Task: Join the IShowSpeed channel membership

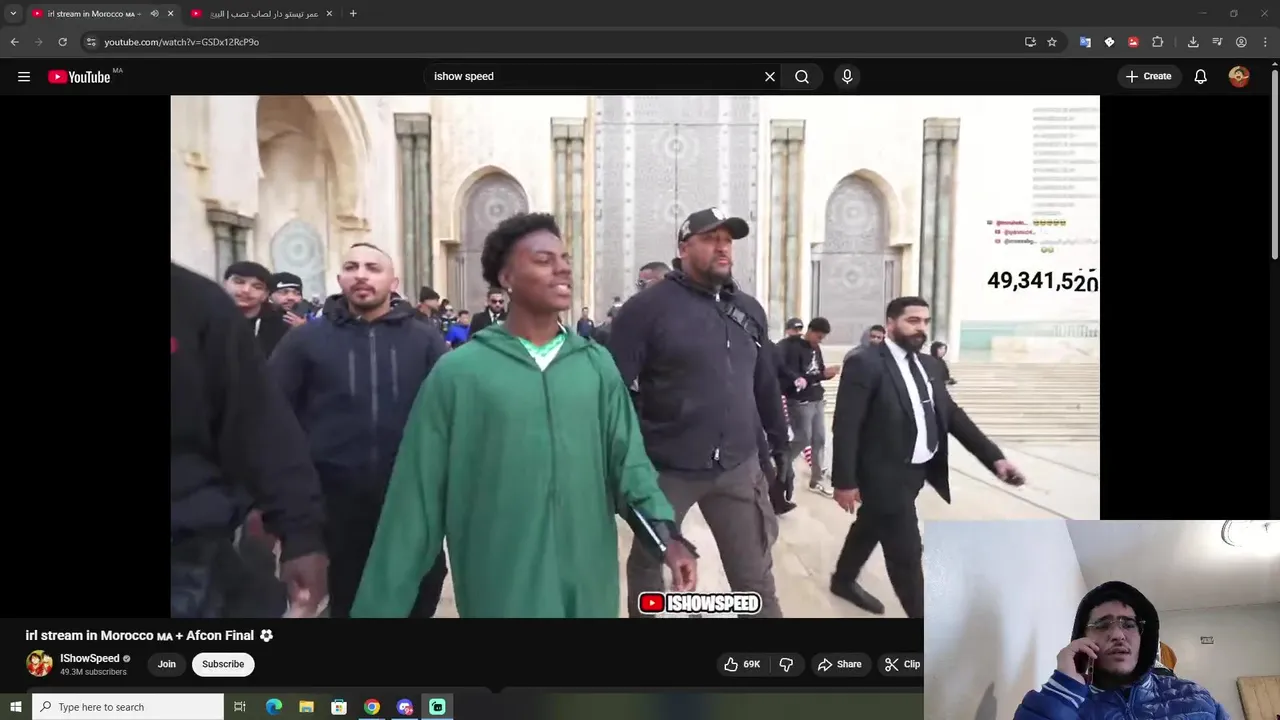Action: tap(167, 664)
